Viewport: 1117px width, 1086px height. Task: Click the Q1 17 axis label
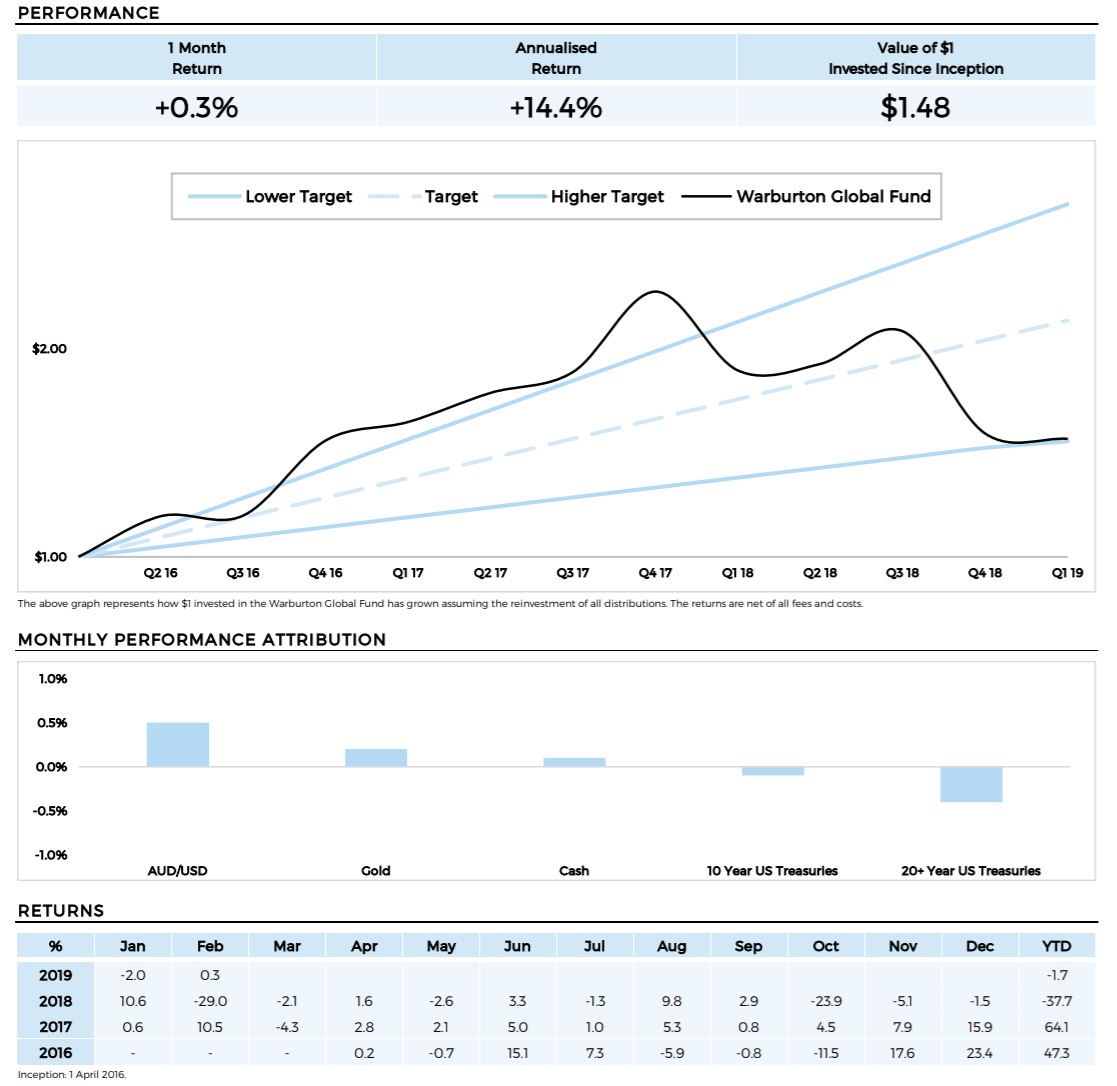(x=408, y=573)
